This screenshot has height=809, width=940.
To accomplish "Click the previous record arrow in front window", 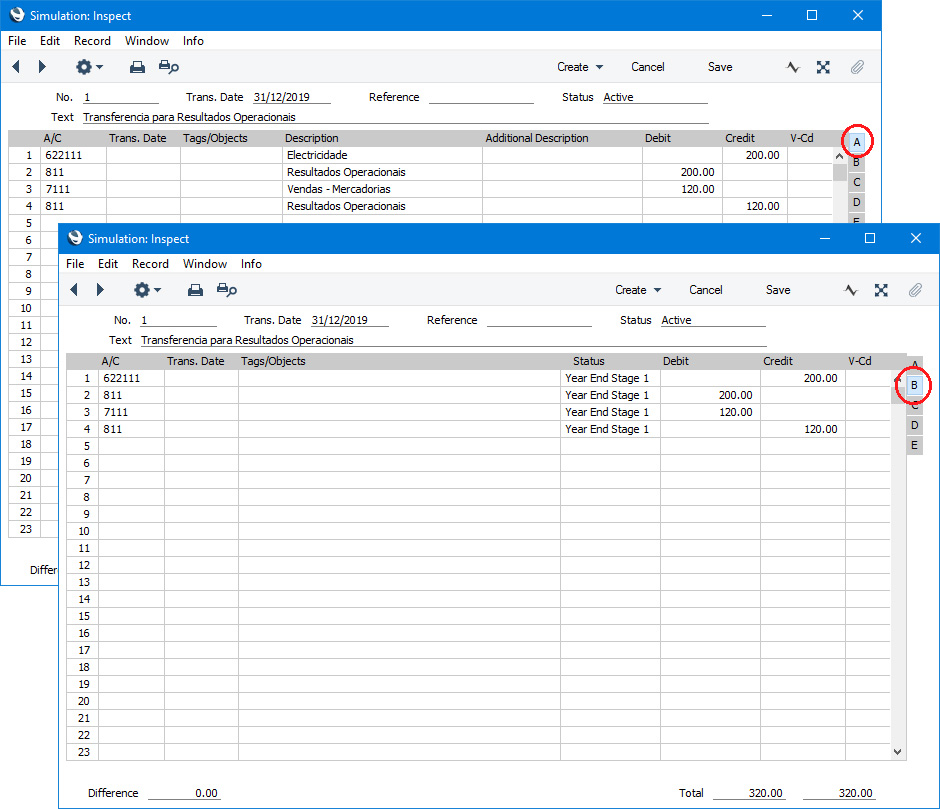I will tap(73, 290).
